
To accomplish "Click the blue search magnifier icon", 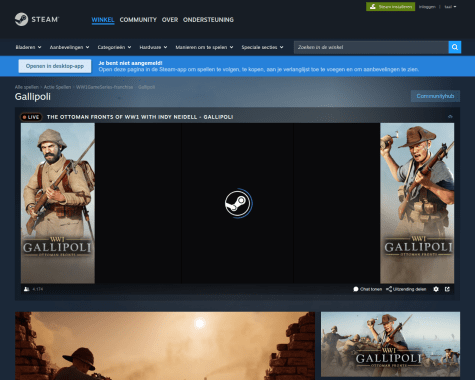I will pyautogui.click(x=455, y=47).
